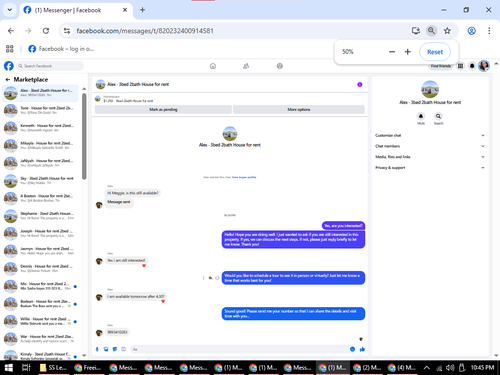Open a new browser tab
The width and height of the screenshot is (500, 375).
point(142,10)
